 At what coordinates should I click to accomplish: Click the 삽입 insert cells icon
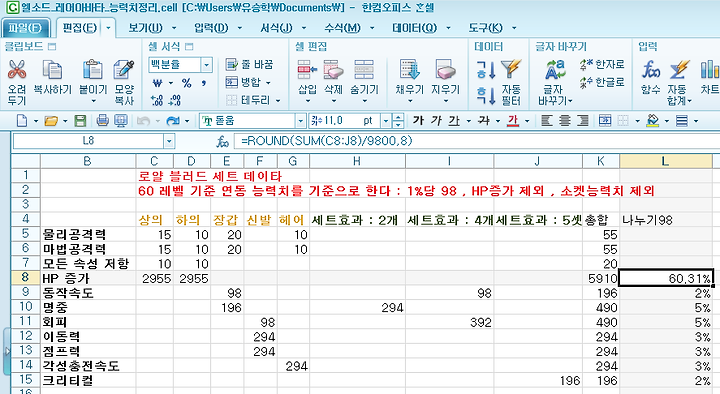pyautogui.click(x=307, y=70)
